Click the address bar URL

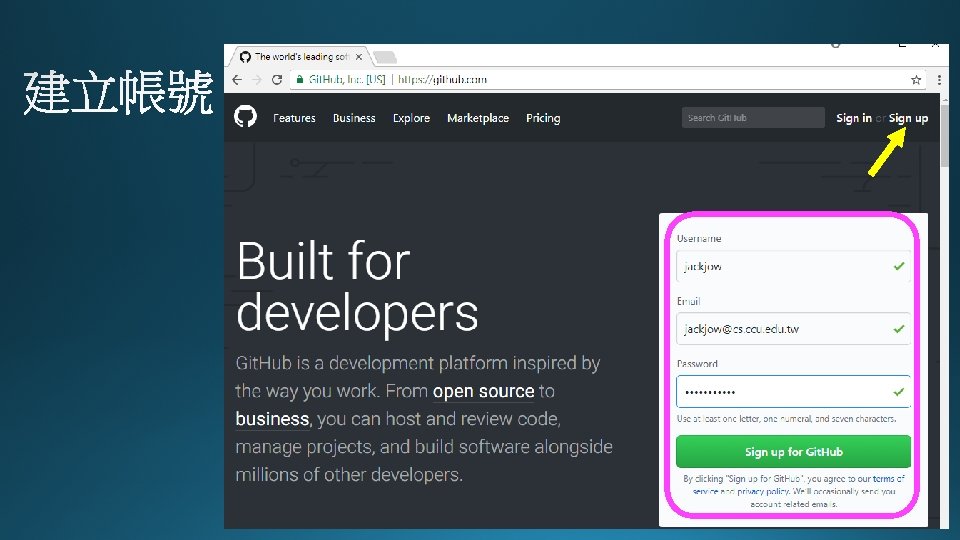(442, 80)
